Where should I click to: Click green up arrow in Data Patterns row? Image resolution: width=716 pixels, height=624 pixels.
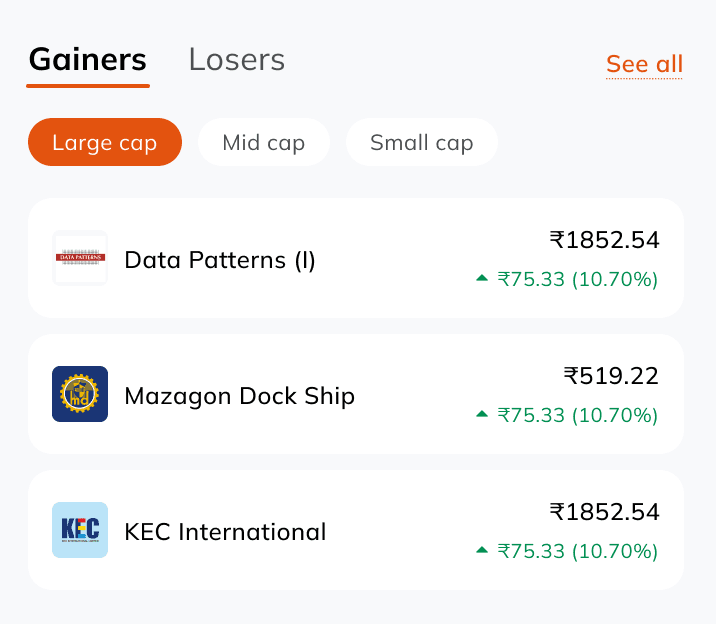click(x=482, y=279)
